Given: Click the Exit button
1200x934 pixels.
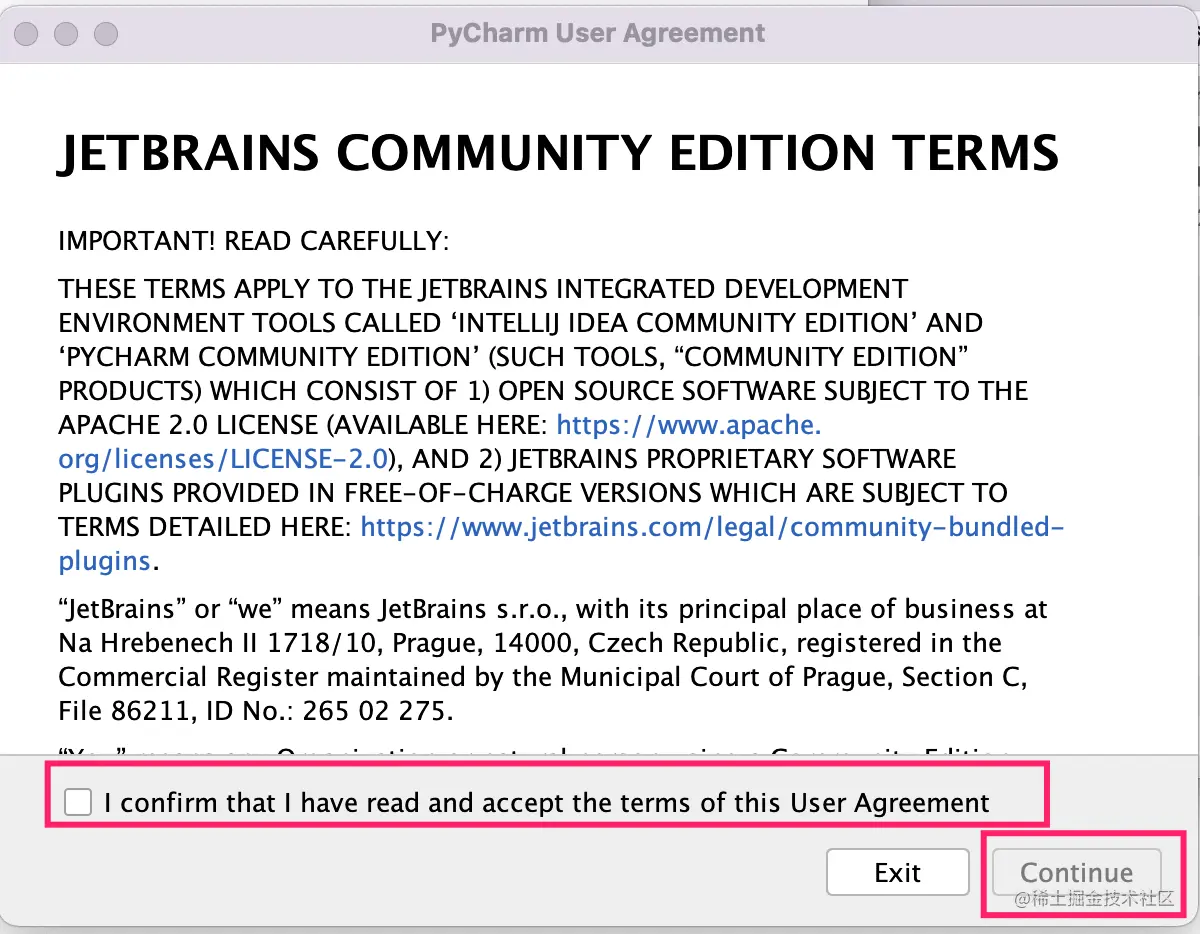Looking at the screenshot, I should (897, 872).
